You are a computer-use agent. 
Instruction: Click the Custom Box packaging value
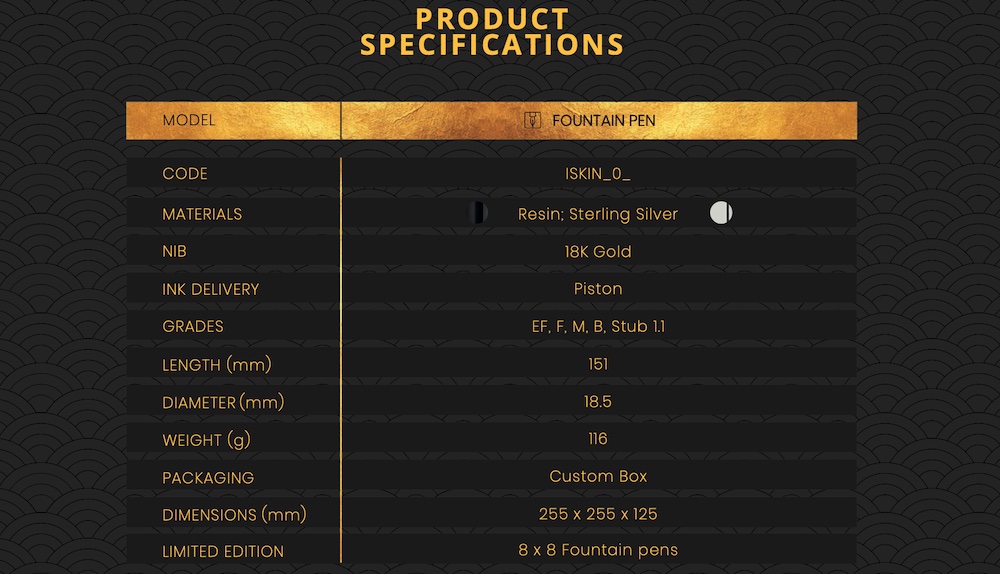tap(598, 476)
